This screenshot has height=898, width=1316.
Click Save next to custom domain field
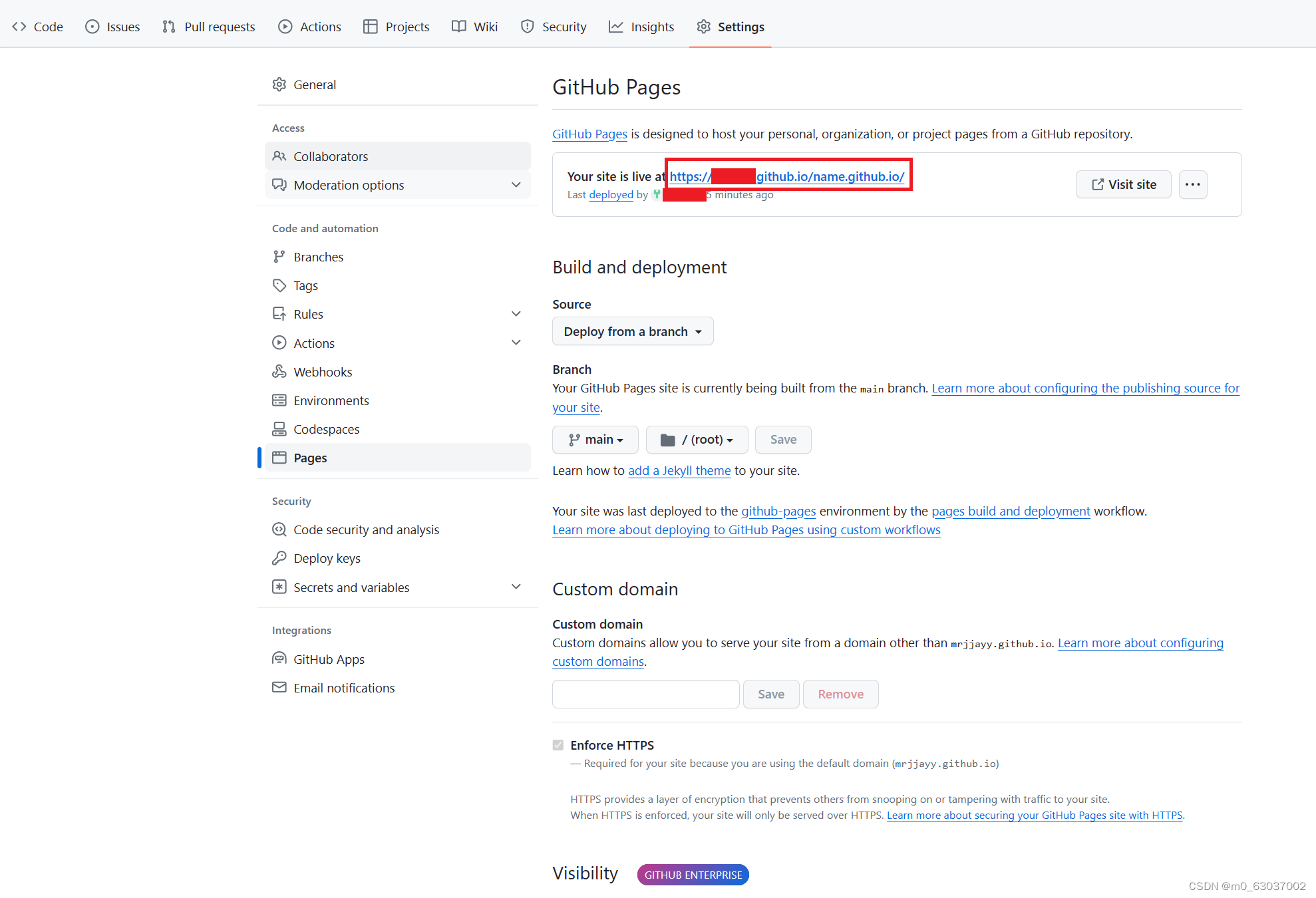[771, 694]
